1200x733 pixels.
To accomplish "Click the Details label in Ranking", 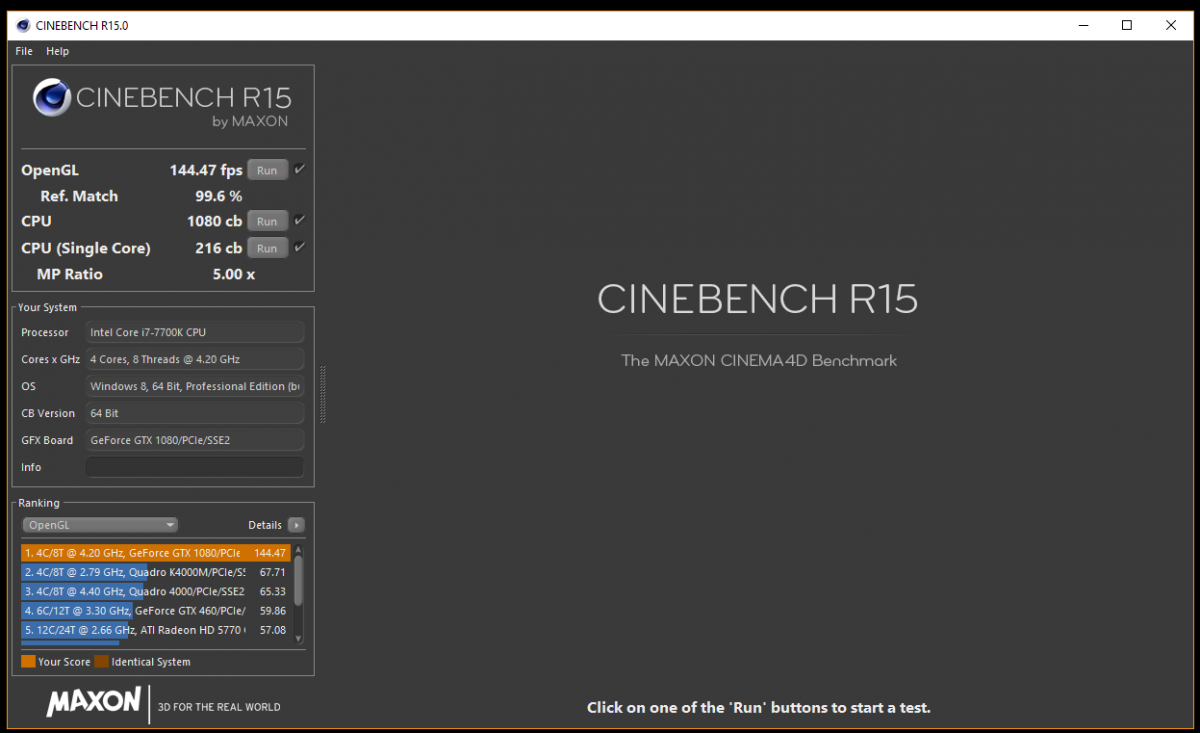I will pyautogui.click(x=265, y=525).
